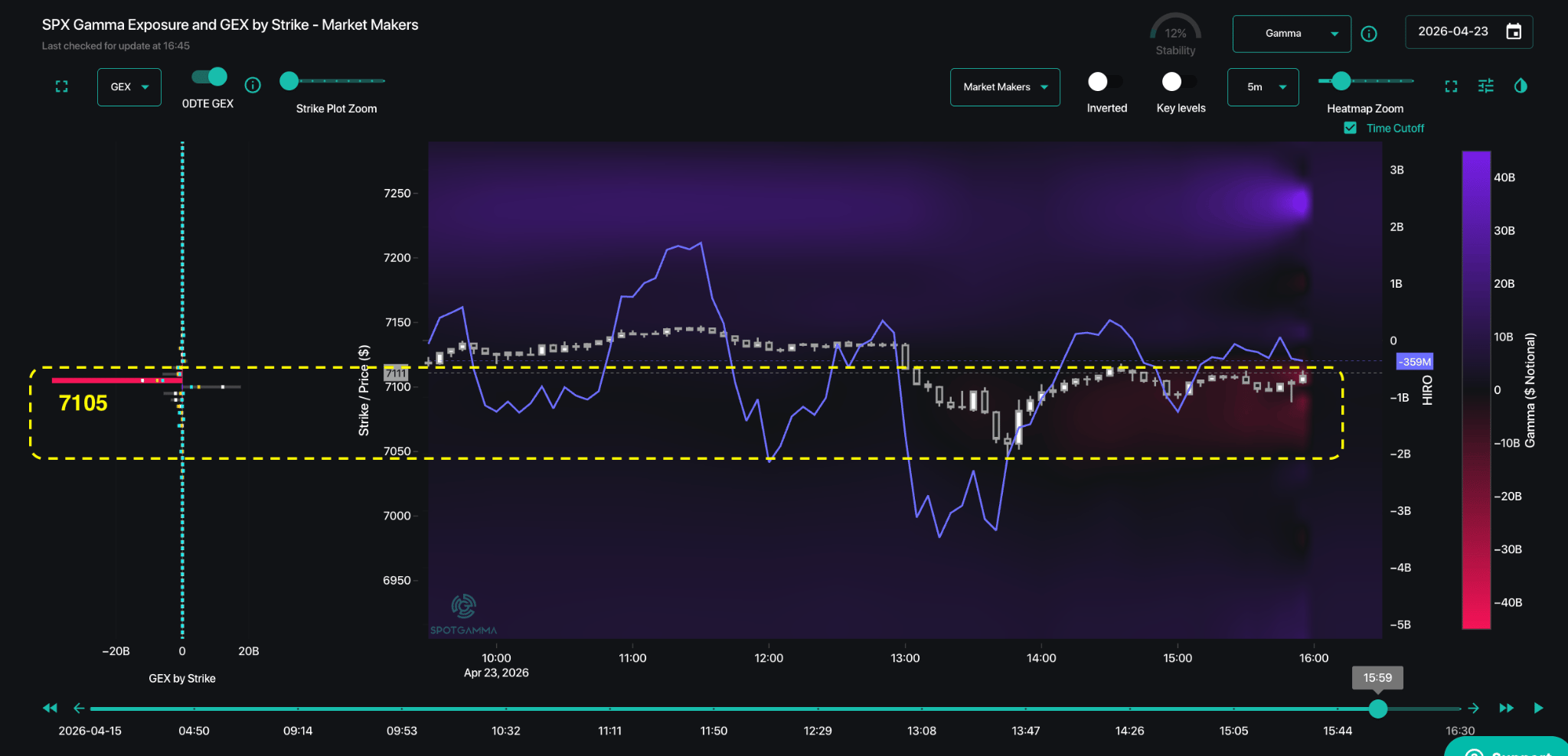Expand the 5m interval dropdown

[x=1263, y=87]
